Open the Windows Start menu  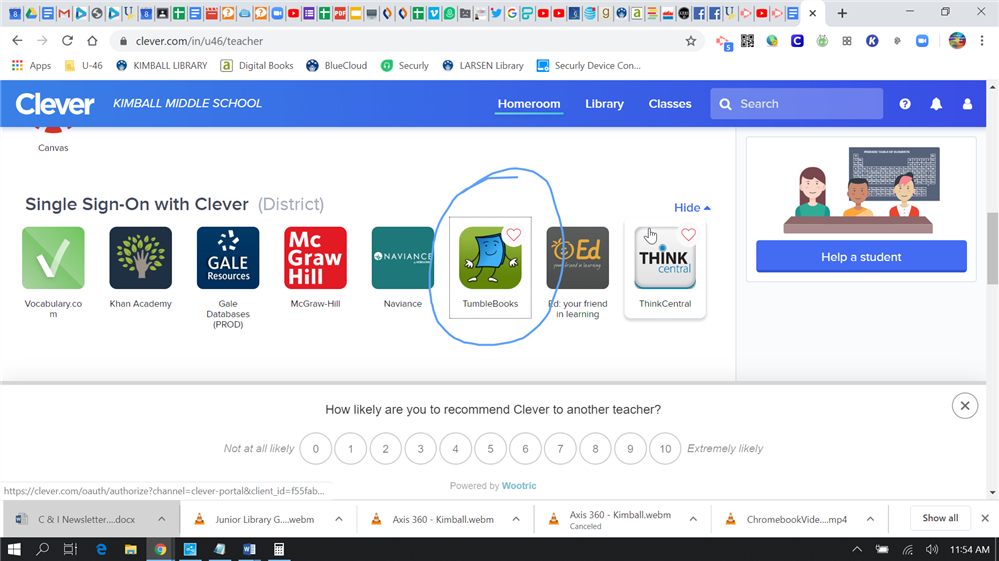[14, 549]
